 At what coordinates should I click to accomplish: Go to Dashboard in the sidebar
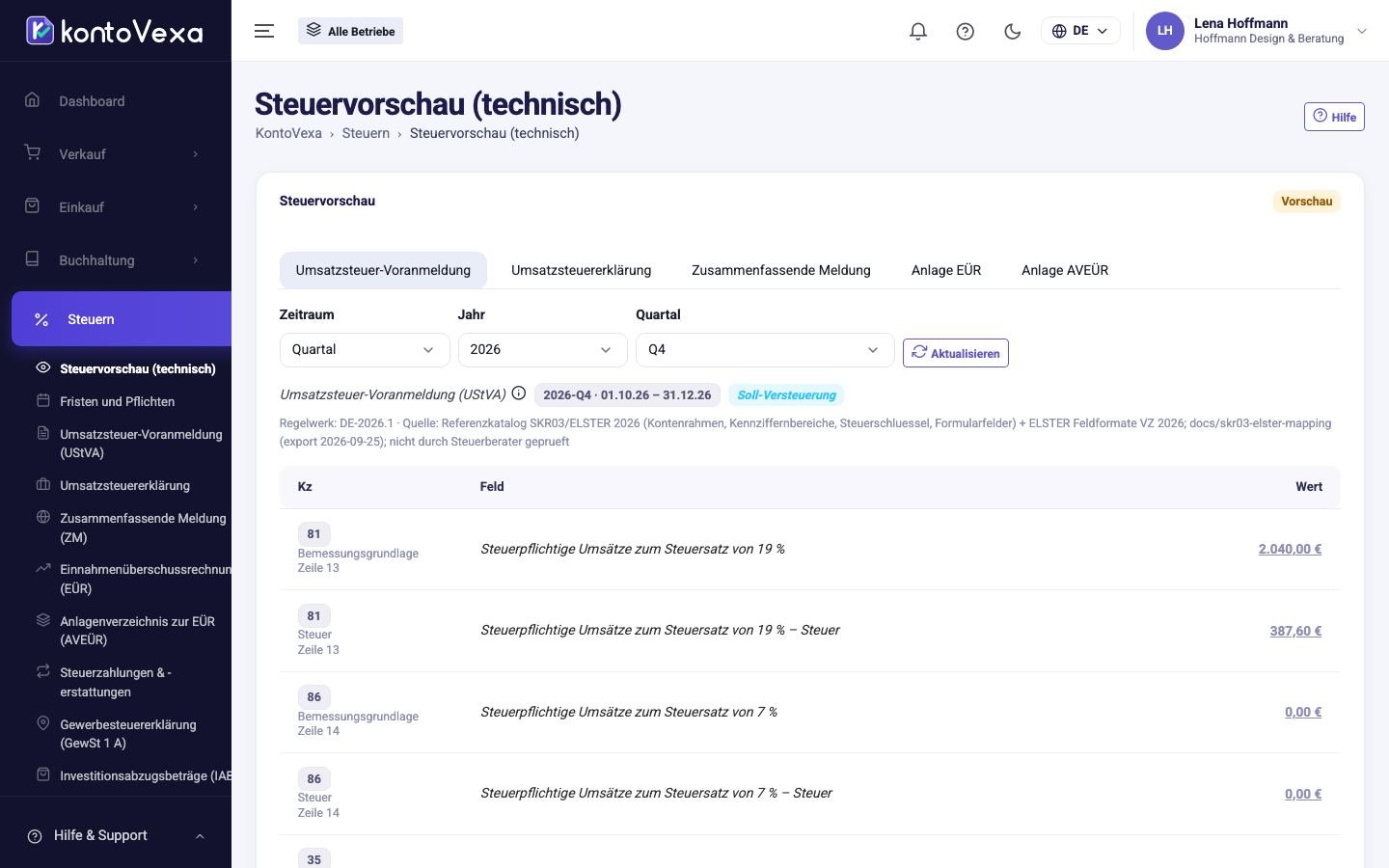tap(116, 101)
